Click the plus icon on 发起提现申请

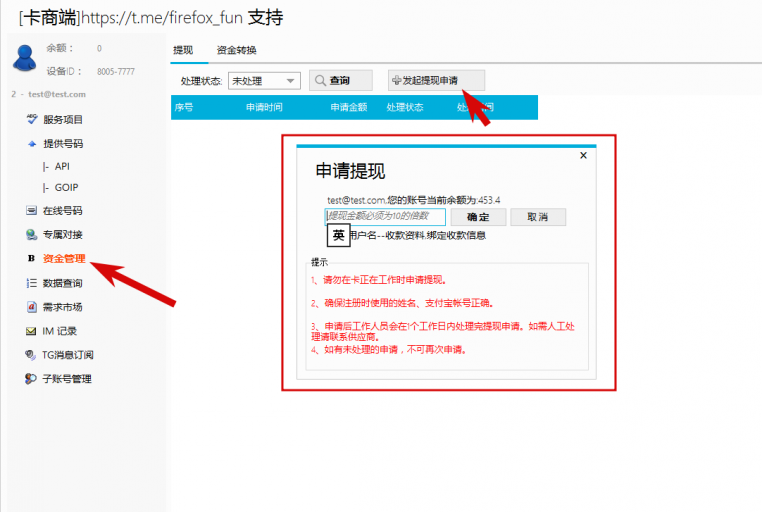pyautogui.click(x=396, y=80)
